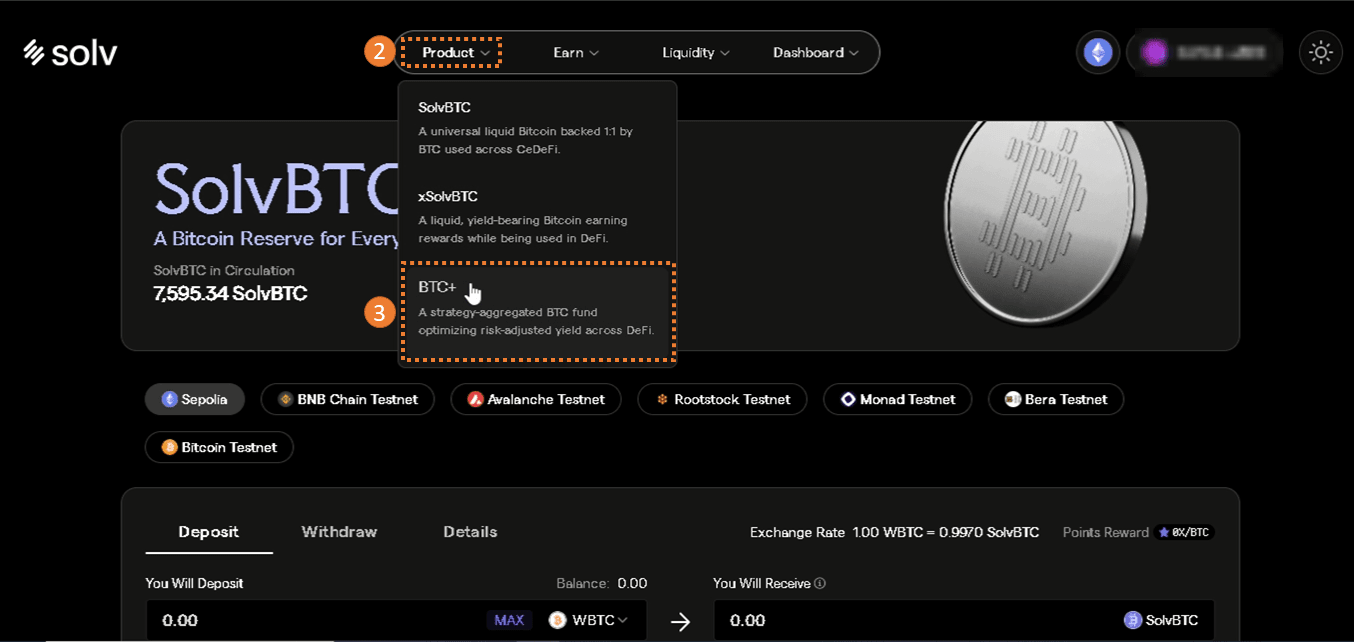1354x642 pixels.
Task: Select Bitcoin Testnet network
Action: pos(219,447)
